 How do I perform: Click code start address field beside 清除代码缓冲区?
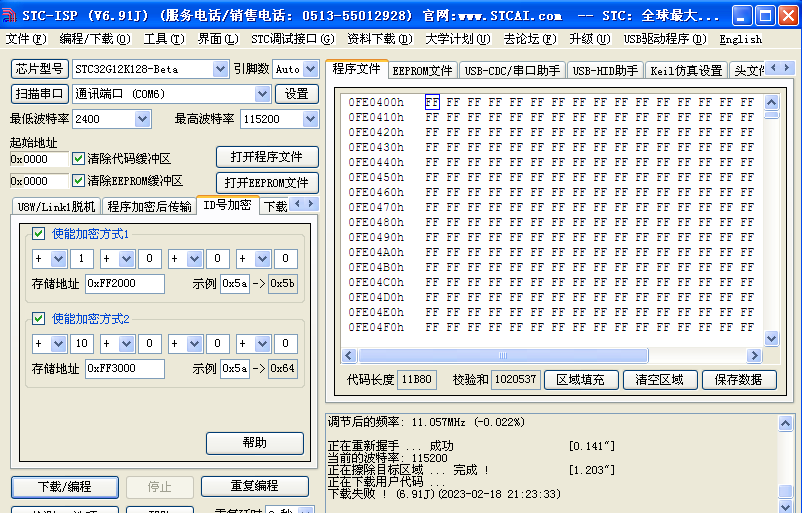[x=39, y=159]
